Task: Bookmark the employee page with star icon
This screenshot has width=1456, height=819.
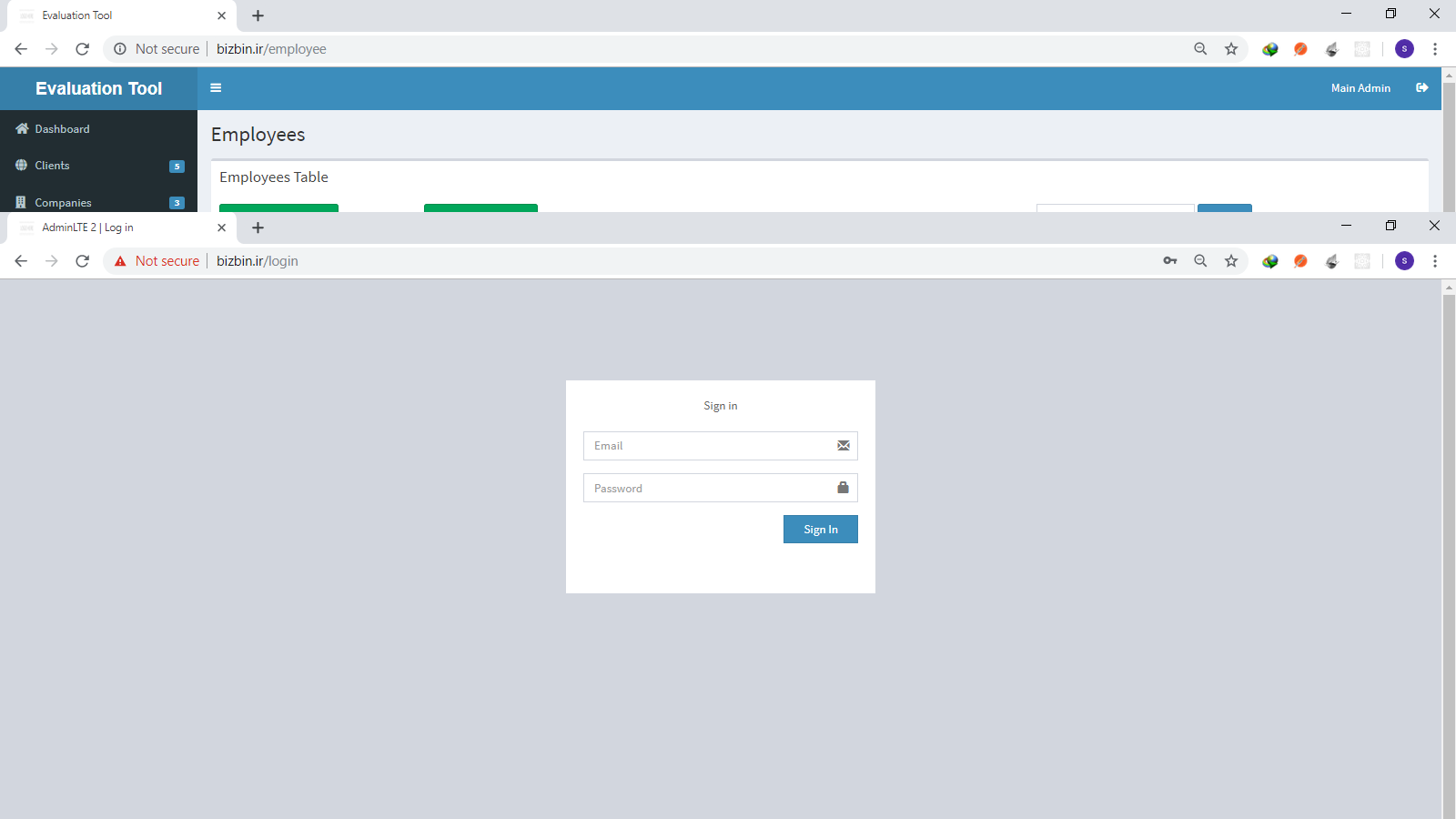Action: 1231,49
